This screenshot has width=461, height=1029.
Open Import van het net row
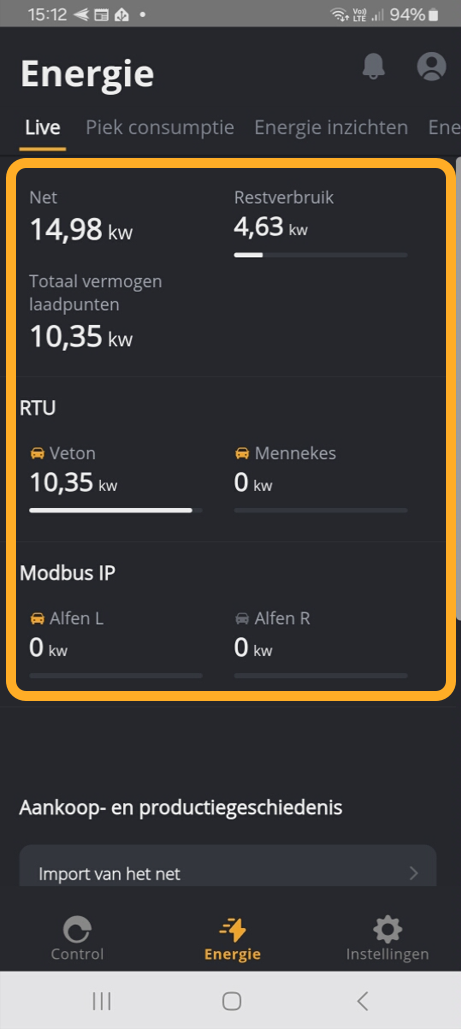tap(228, 866)
